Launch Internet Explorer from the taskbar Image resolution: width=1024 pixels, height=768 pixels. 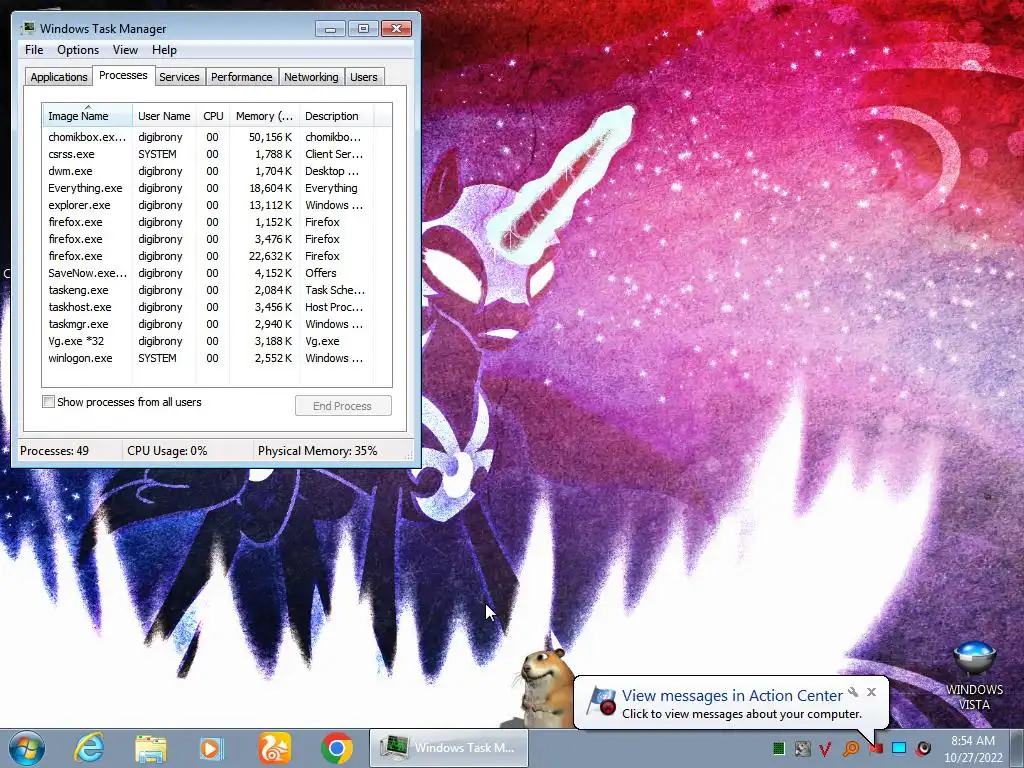tap(89, 748)
